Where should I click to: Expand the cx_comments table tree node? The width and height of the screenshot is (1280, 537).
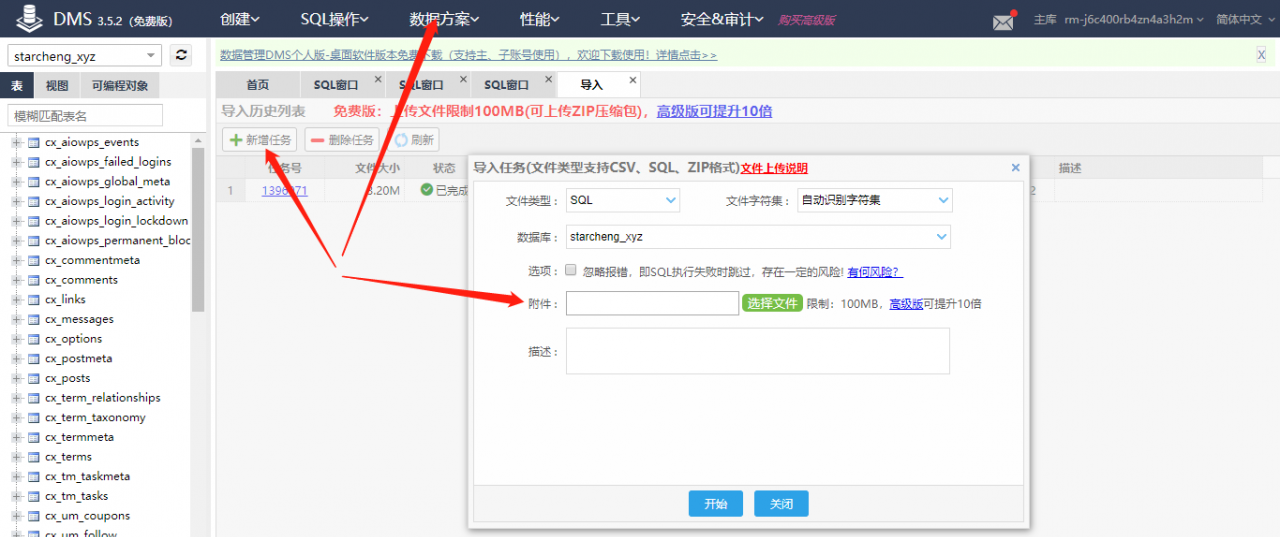(16, 280)
